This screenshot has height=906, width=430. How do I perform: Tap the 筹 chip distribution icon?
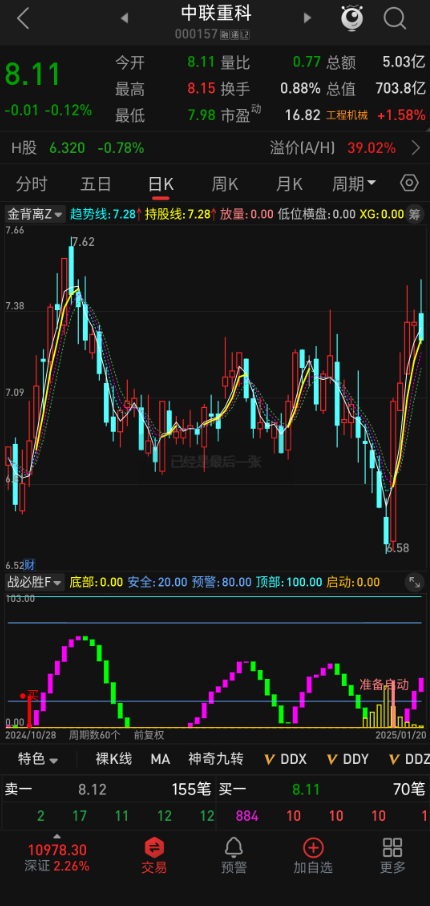pyautogui.click(x=414, y=214)
